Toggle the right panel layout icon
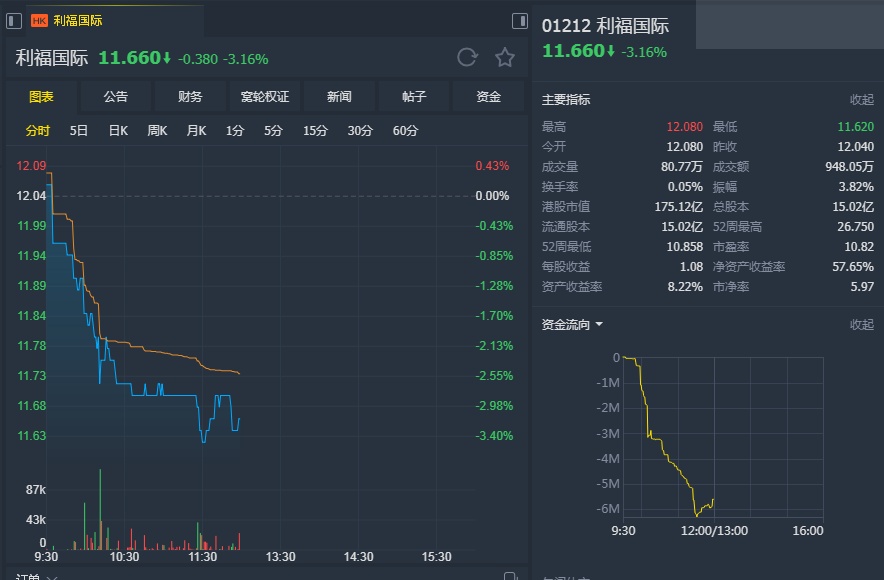This screenshot has height=580, width=884. click(519, 20)
